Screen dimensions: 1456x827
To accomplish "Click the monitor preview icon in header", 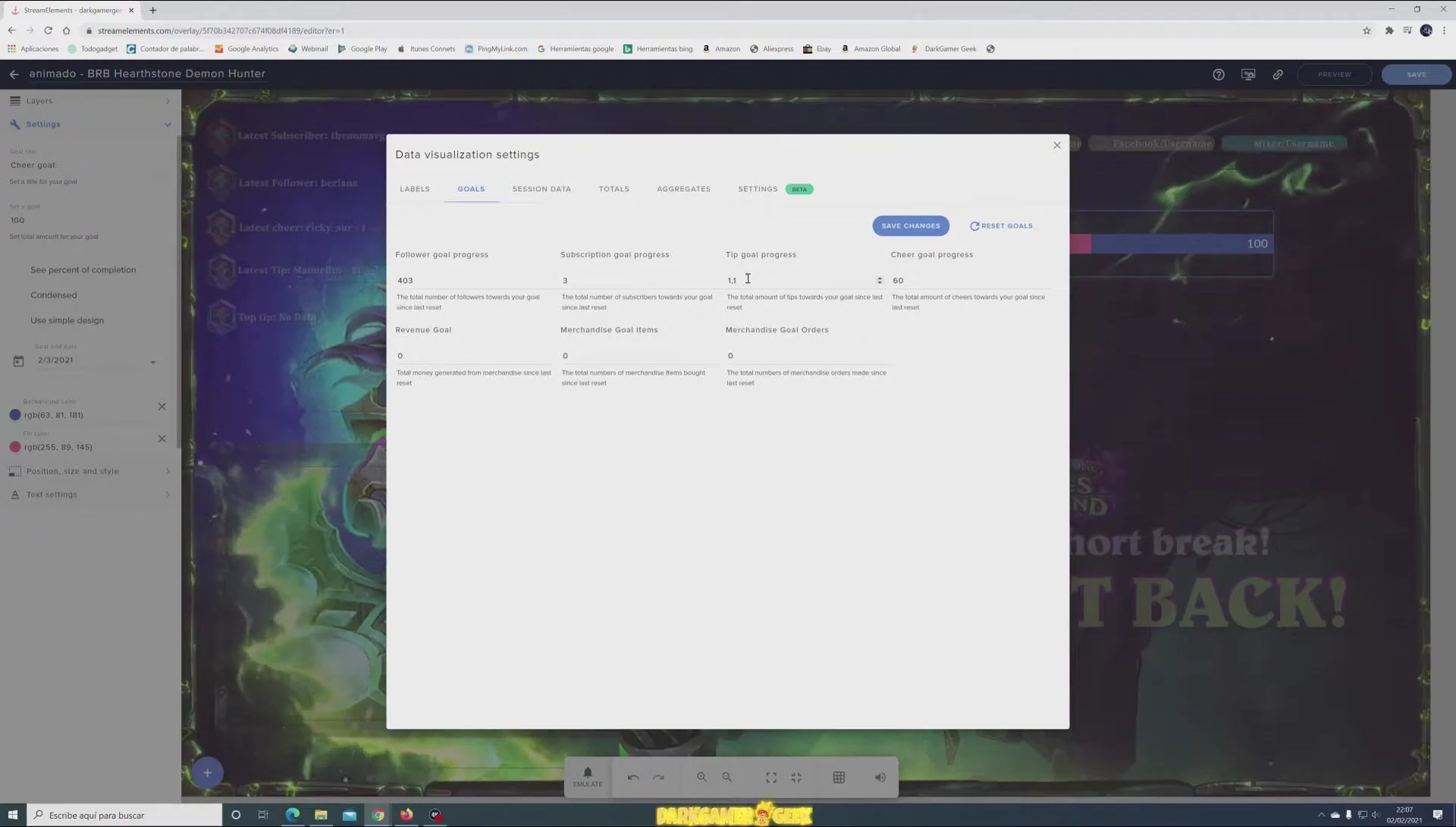I will click(1248, 74).
